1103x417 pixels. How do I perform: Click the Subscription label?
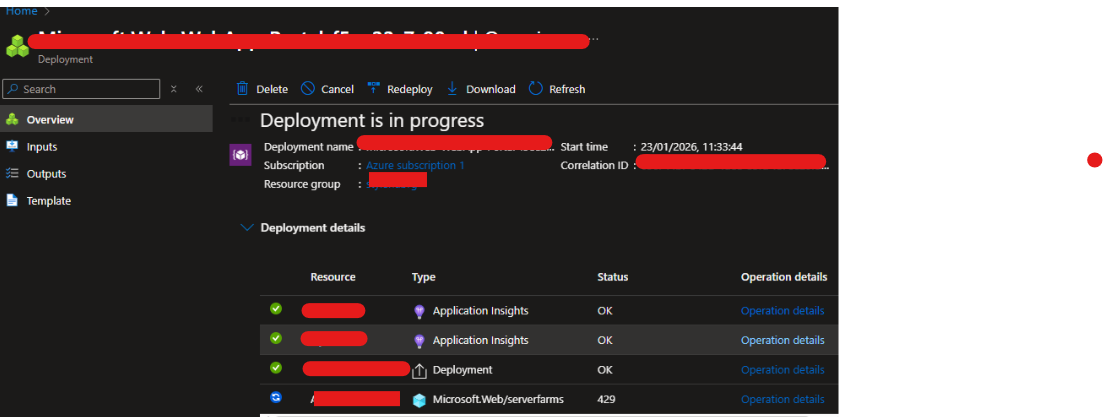pyautogui.click(x=294, y=165)
